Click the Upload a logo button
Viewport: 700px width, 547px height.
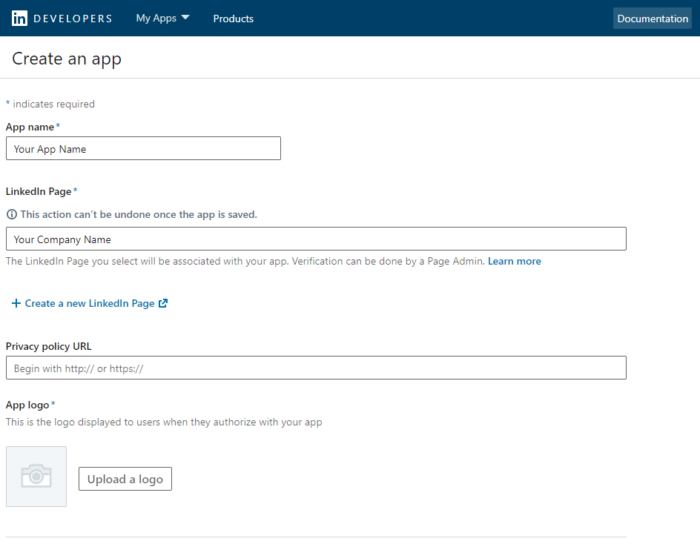[125, 479]
